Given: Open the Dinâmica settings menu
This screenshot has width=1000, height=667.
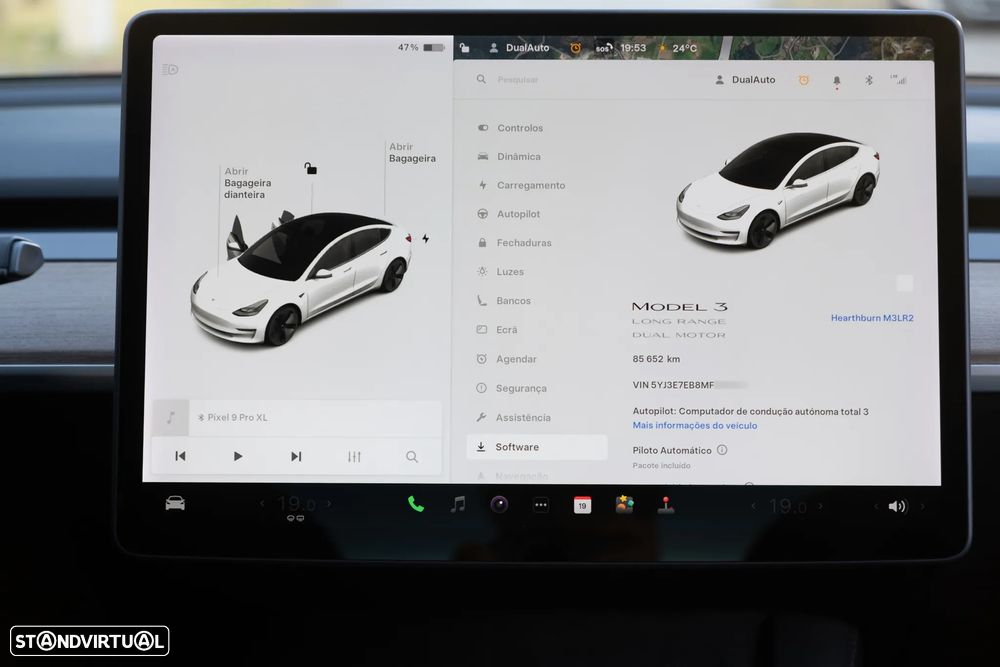Looking at the screenshot, I should (x=510, y=157).
